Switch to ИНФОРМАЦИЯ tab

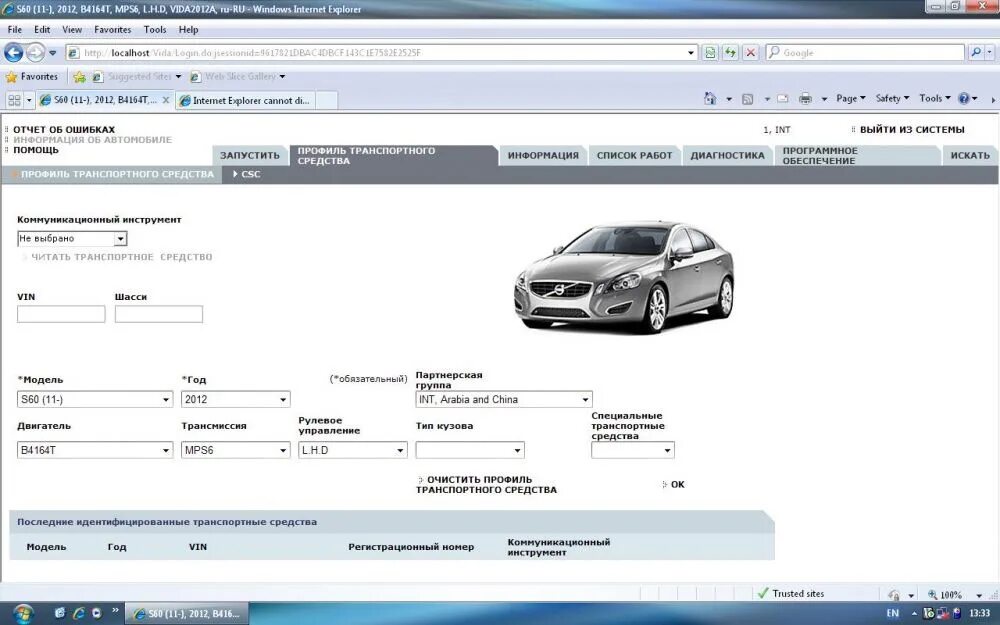[543, 156]
